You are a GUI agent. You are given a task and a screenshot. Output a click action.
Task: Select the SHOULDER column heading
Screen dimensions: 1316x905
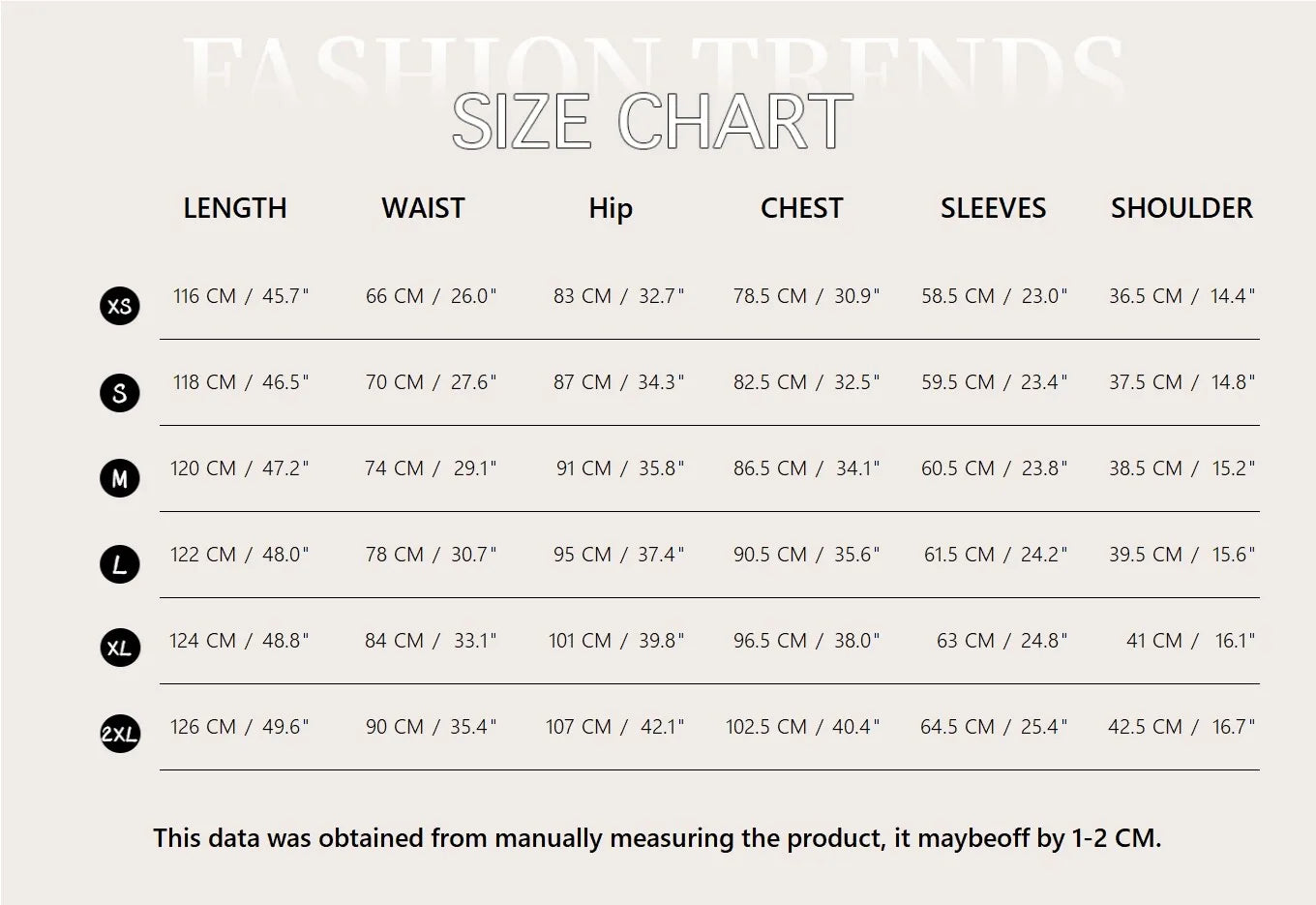pos(1181,208)
